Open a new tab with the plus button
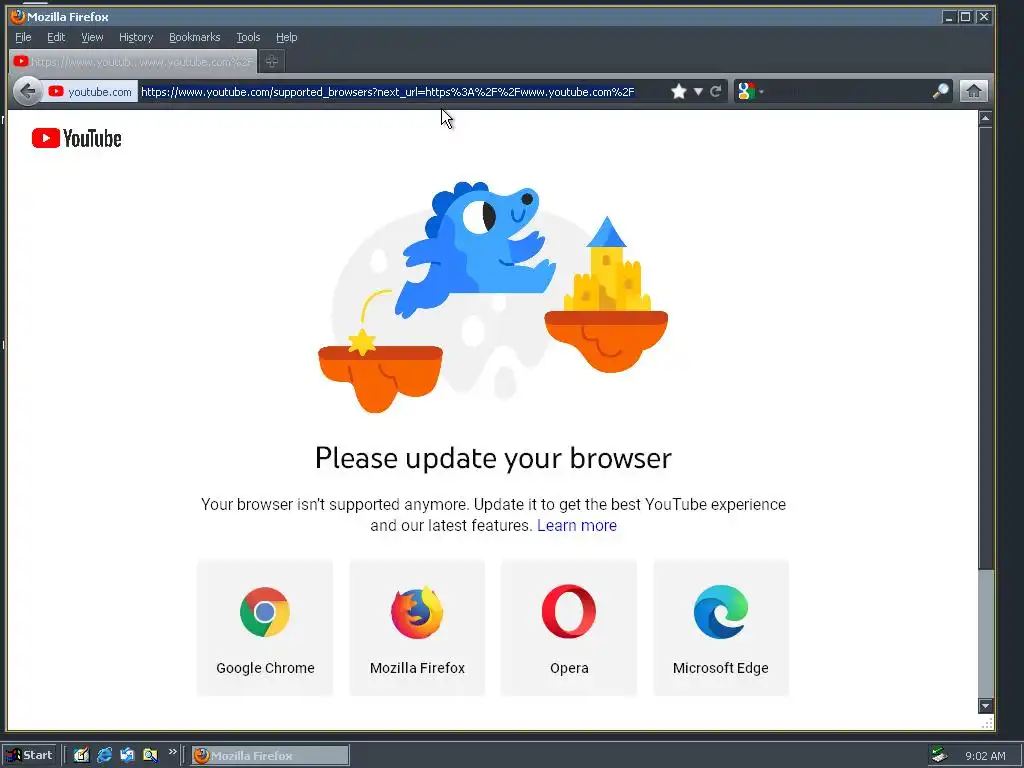The image size is (1024, 768). (272, 61)
